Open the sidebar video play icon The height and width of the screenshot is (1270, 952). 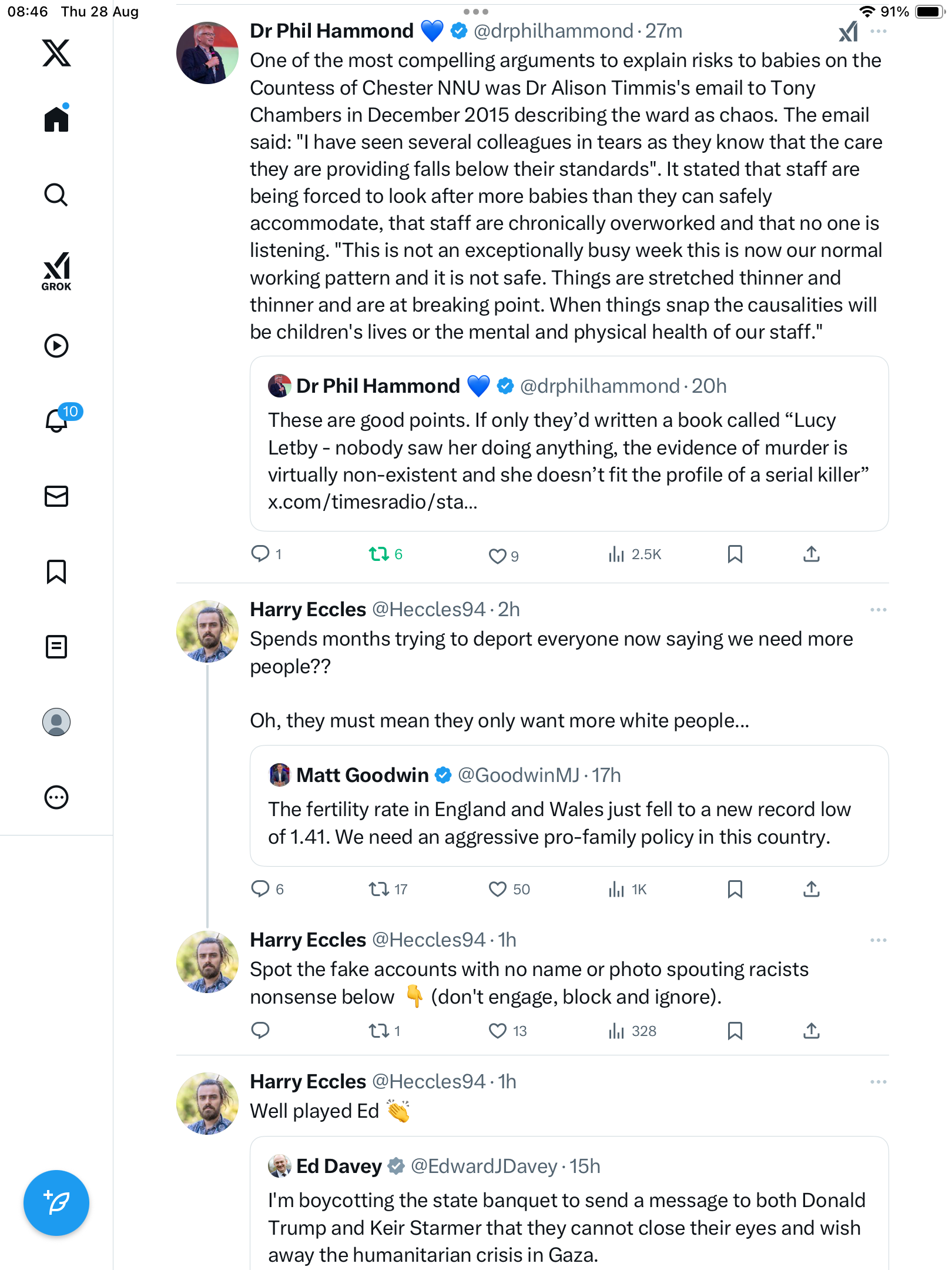coord(56,346)
